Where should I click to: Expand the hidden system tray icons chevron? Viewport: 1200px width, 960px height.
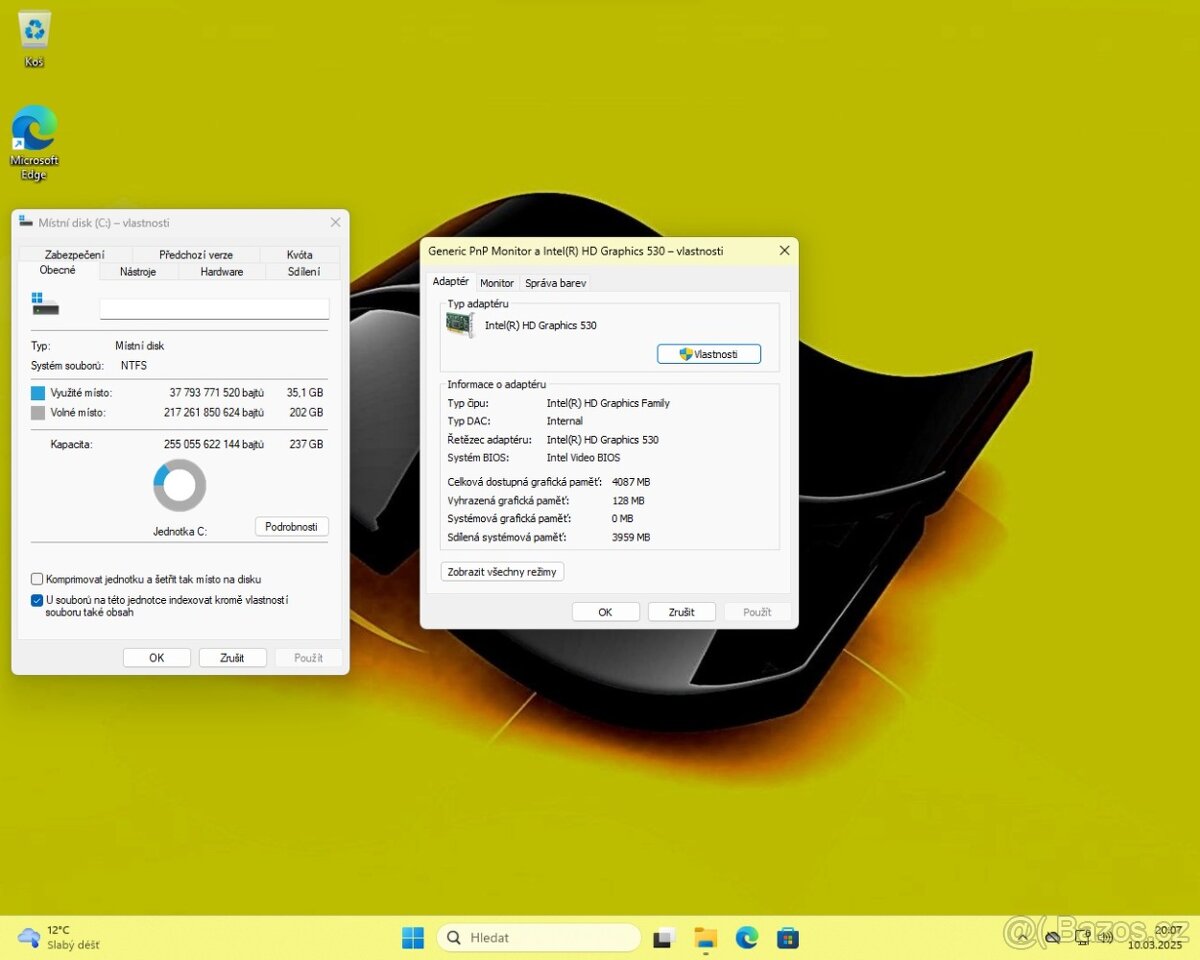pyautogui.click(x=1024, y=937)
